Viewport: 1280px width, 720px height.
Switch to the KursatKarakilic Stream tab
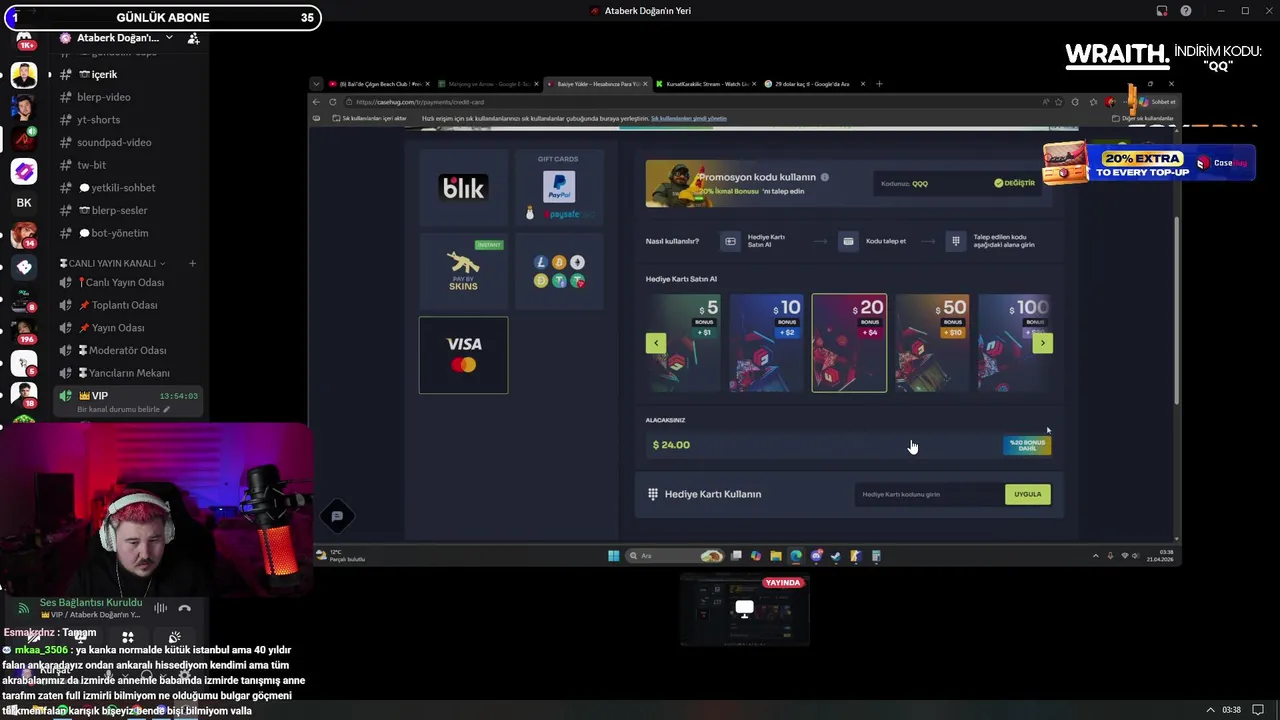pyautogui.click(x=706, y=84)
